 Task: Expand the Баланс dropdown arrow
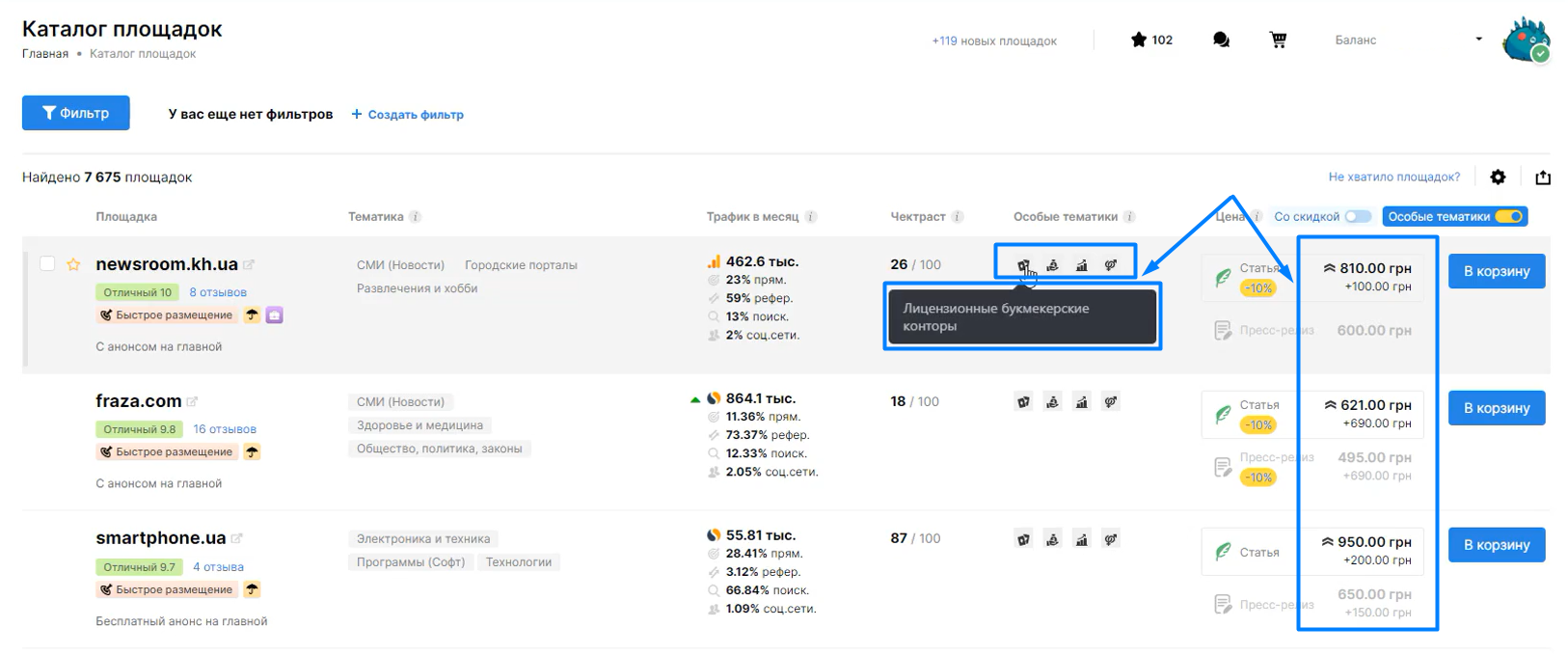coord(1478,40)
